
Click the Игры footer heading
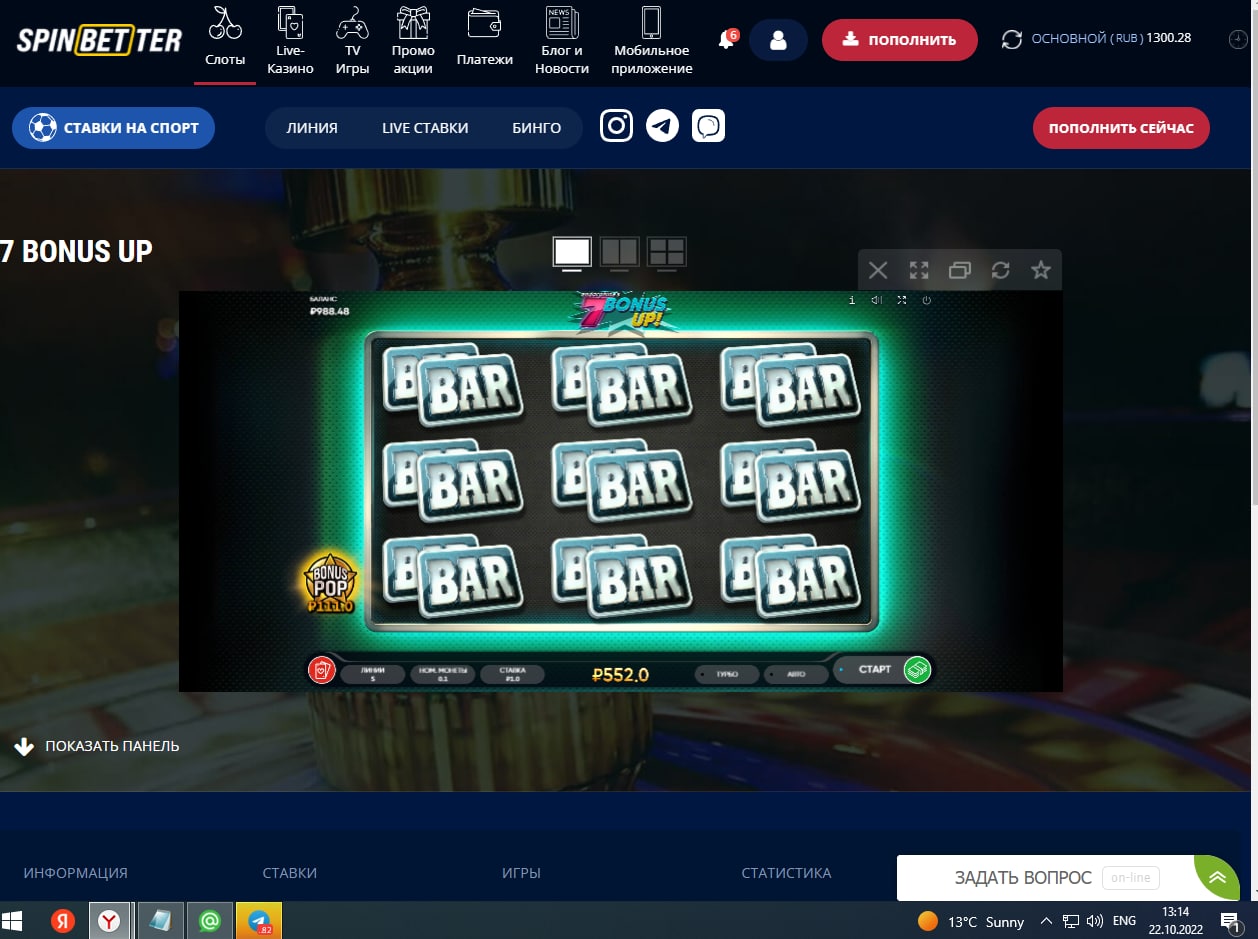coord(521,873)
